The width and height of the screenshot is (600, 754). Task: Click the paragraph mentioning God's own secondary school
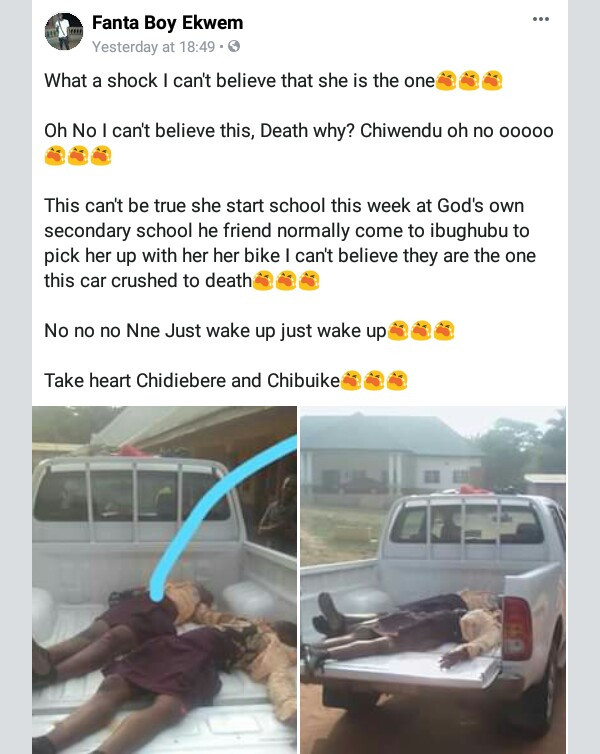click(290, 243)
